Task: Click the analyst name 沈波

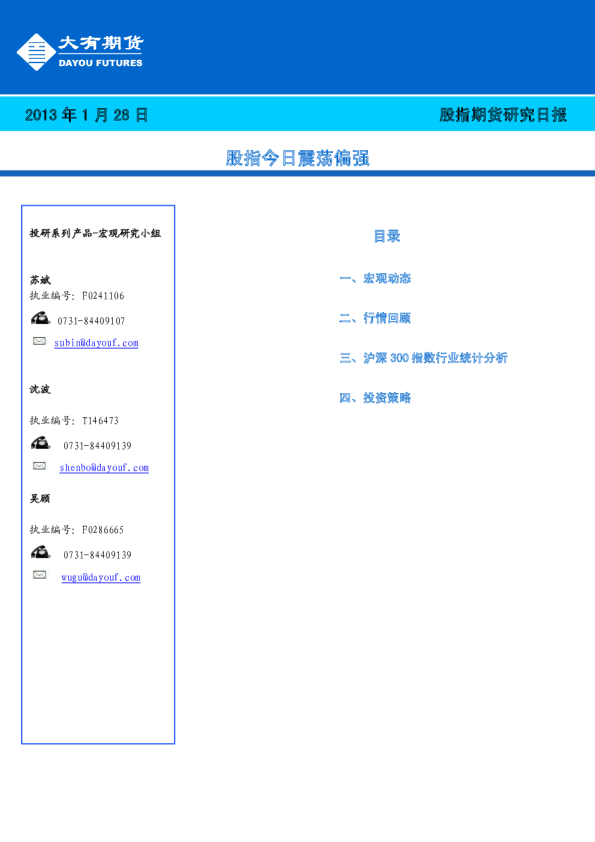Action: click(40, 389)
